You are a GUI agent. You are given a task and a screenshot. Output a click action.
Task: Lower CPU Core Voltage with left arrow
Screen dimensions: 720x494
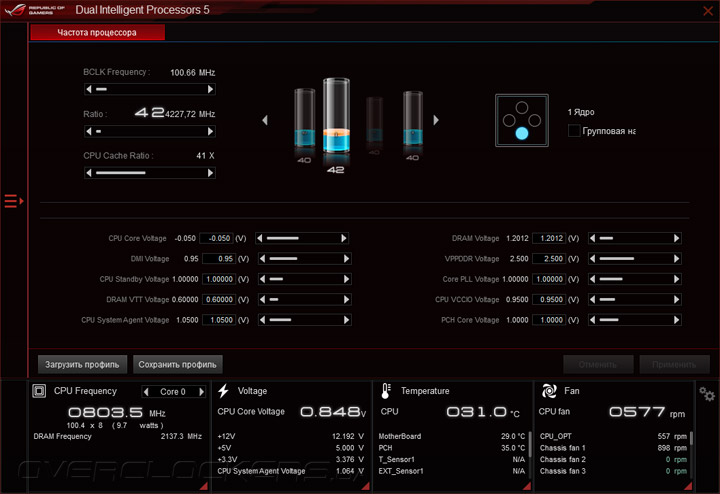[260, 238]
